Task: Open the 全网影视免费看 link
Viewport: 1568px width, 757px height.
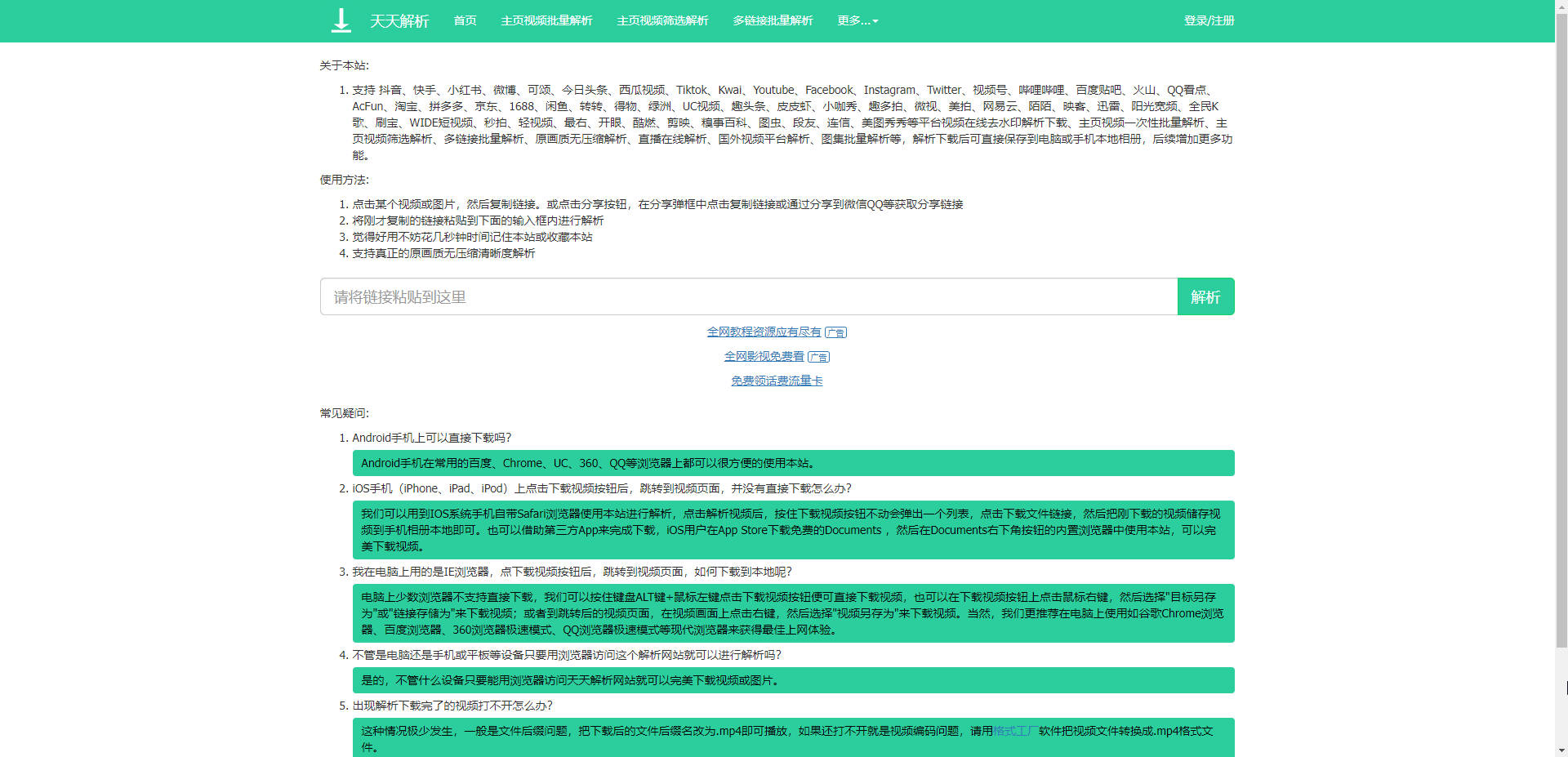Action: (x=764, y=356)
